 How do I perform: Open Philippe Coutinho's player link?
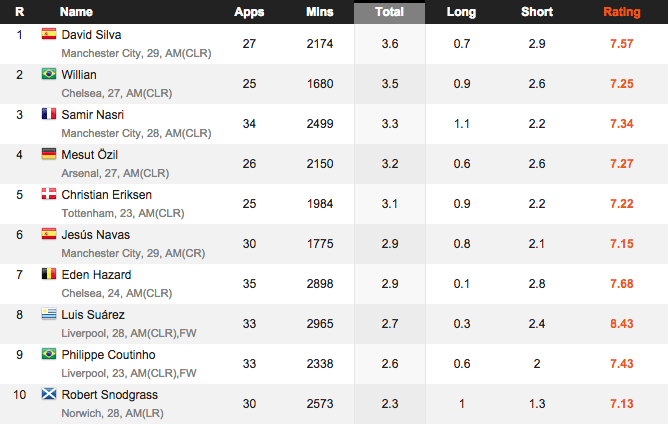(x=108, y=354)
